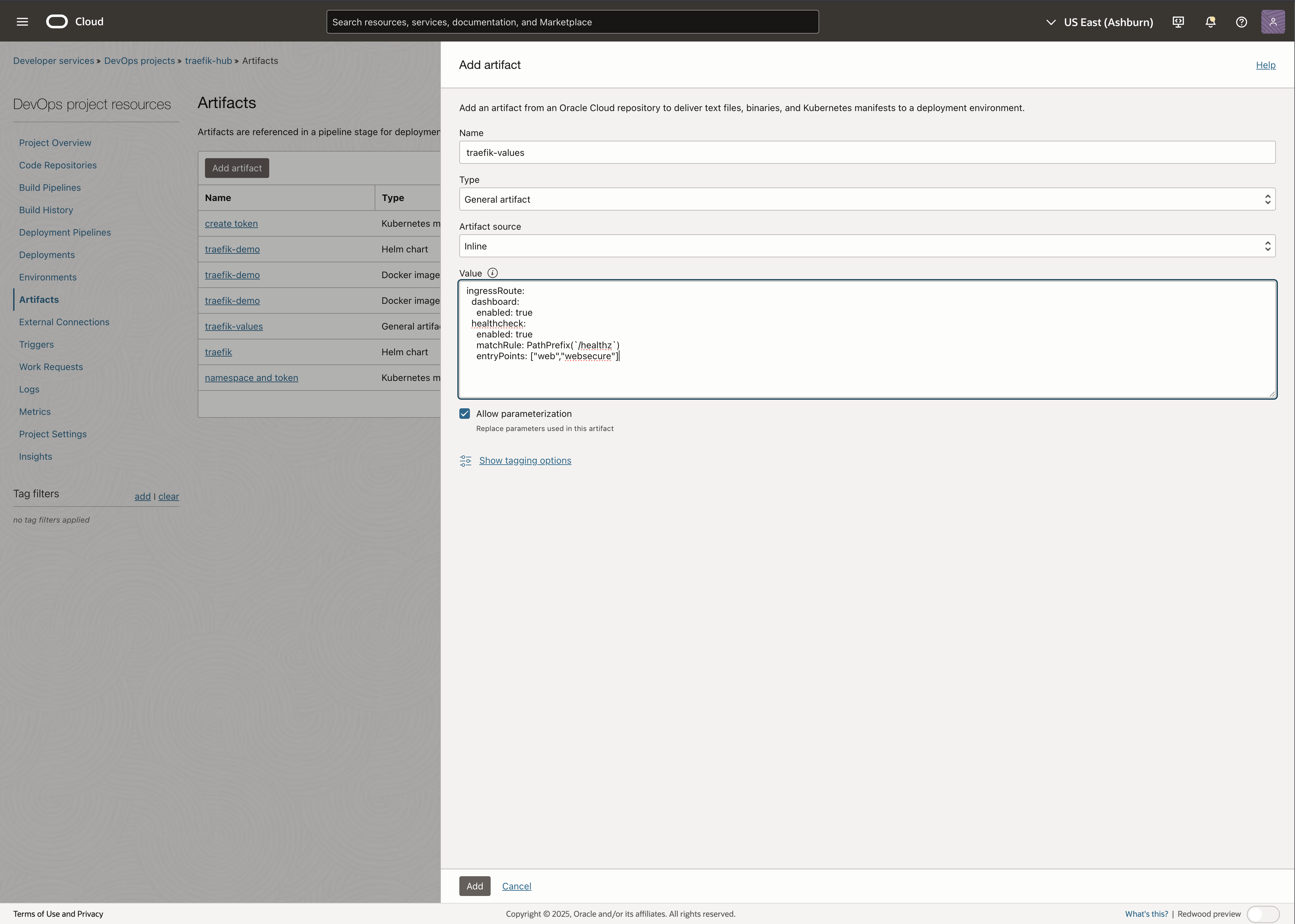
Task: Open the notifications bell
Action: [1210, 22]
